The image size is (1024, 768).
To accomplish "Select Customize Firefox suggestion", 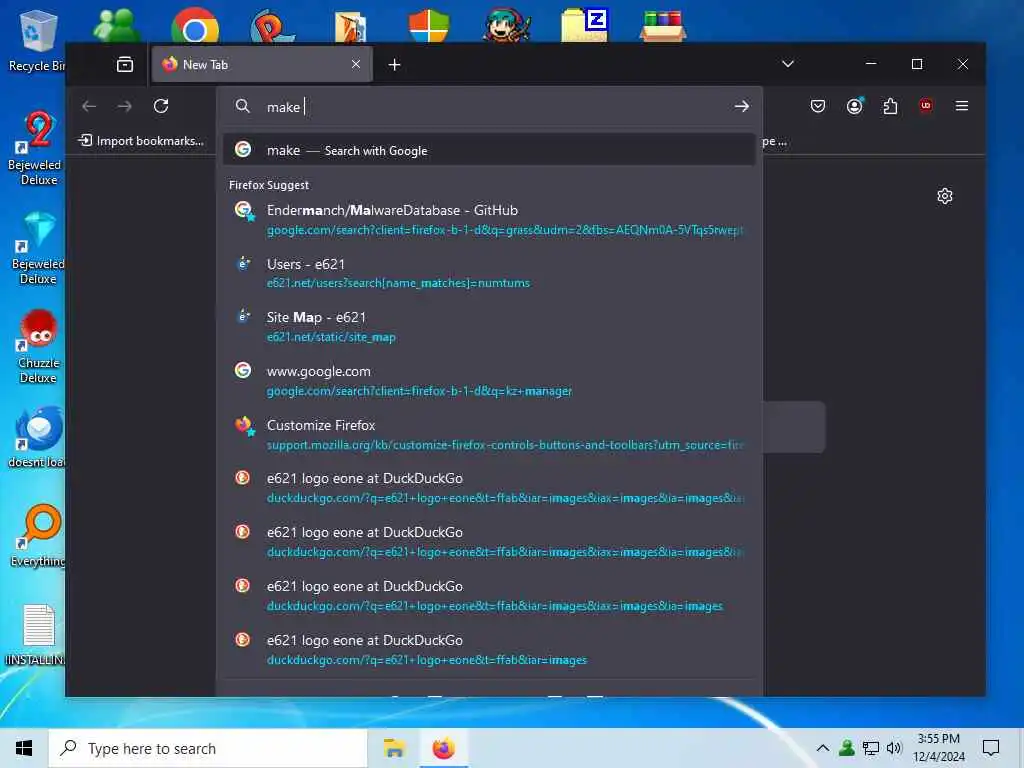I will coord(489,434).
